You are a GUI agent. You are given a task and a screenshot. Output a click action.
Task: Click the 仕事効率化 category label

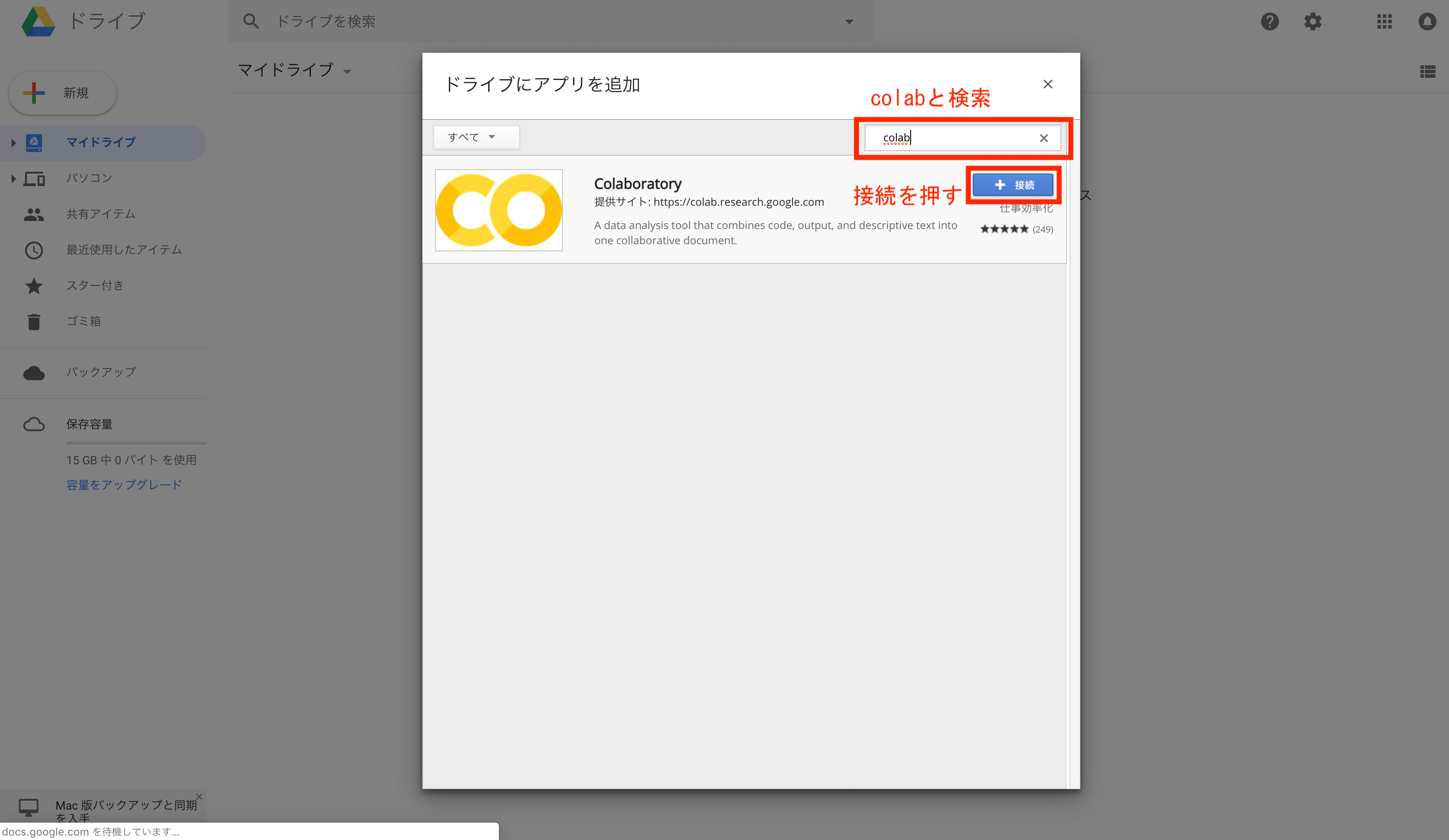pos(1027,208)
